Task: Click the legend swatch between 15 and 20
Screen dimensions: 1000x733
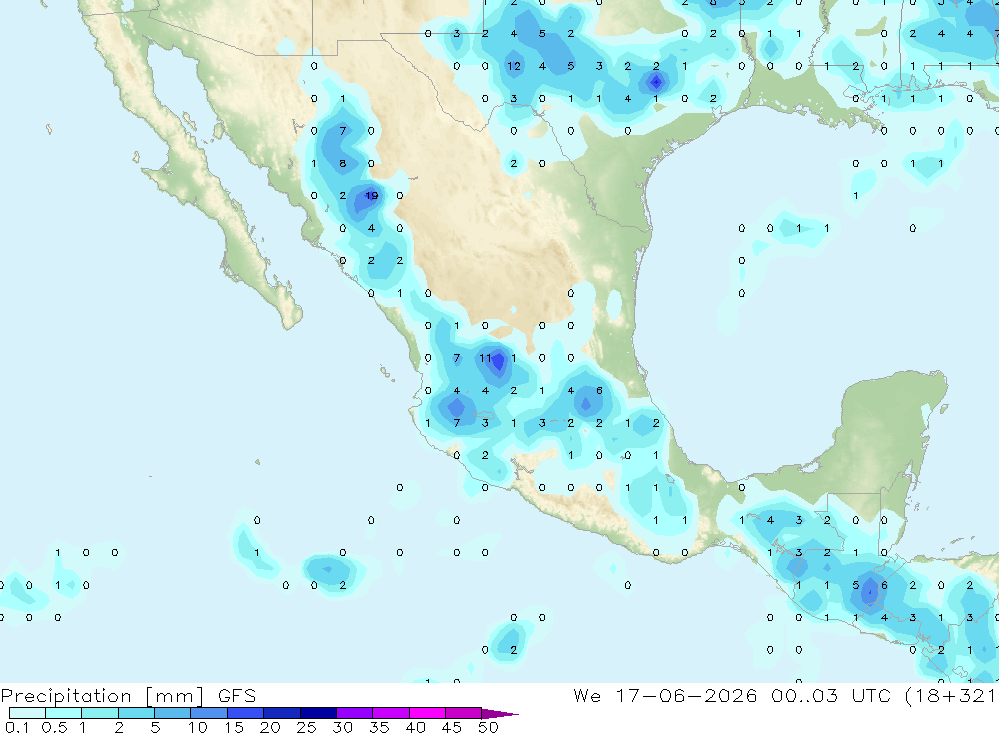Action: coord(245,713)
